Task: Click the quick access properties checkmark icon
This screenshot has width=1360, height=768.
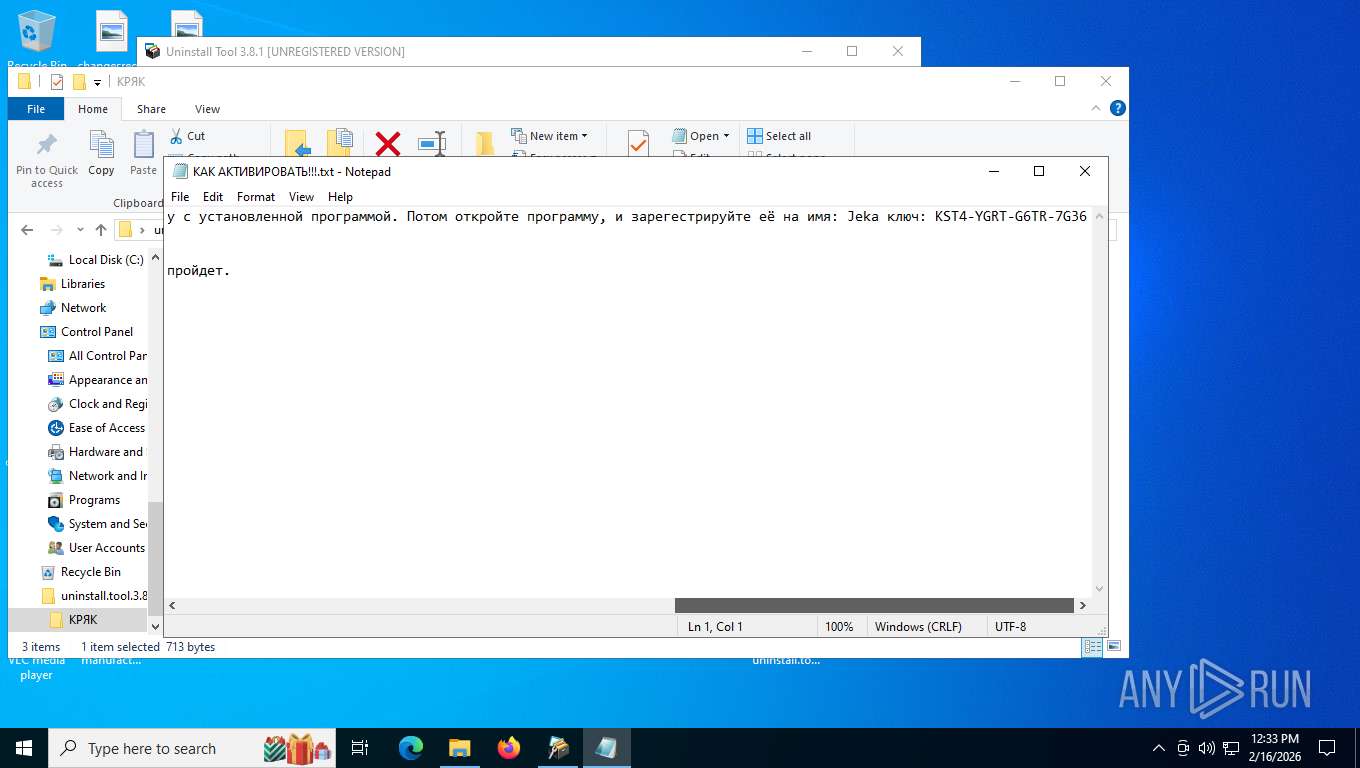Action: pos(57,82)
